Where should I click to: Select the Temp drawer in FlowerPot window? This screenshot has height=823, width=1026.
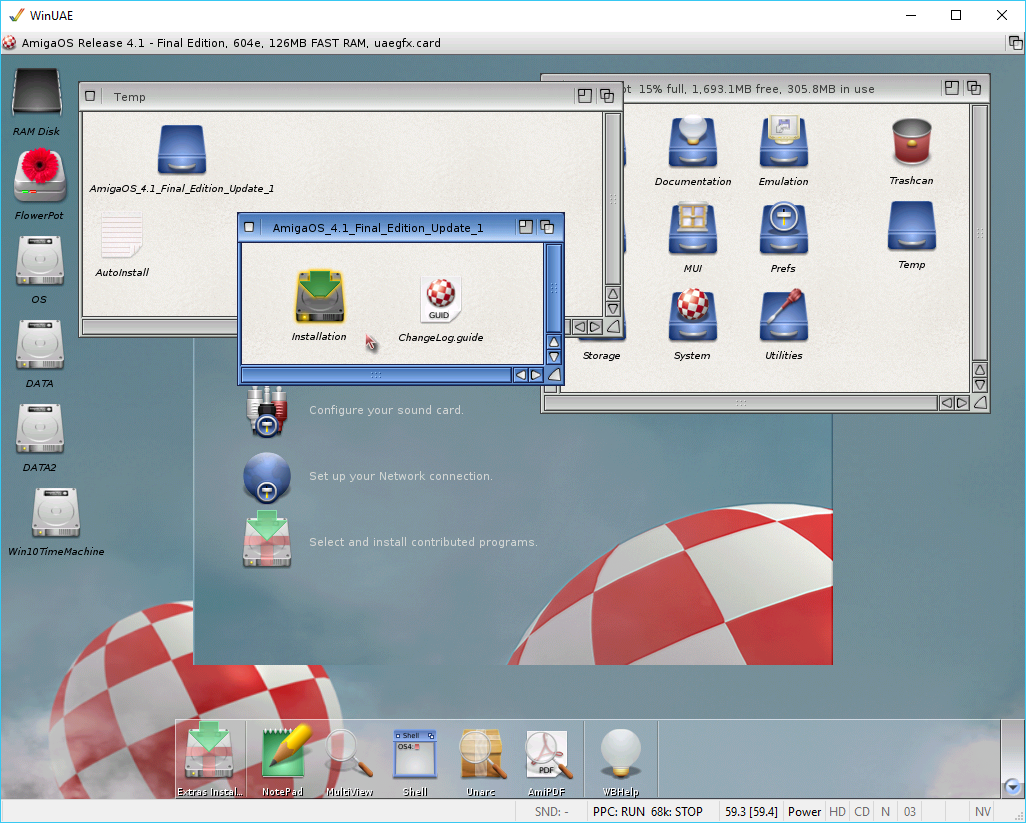[911, 226]
